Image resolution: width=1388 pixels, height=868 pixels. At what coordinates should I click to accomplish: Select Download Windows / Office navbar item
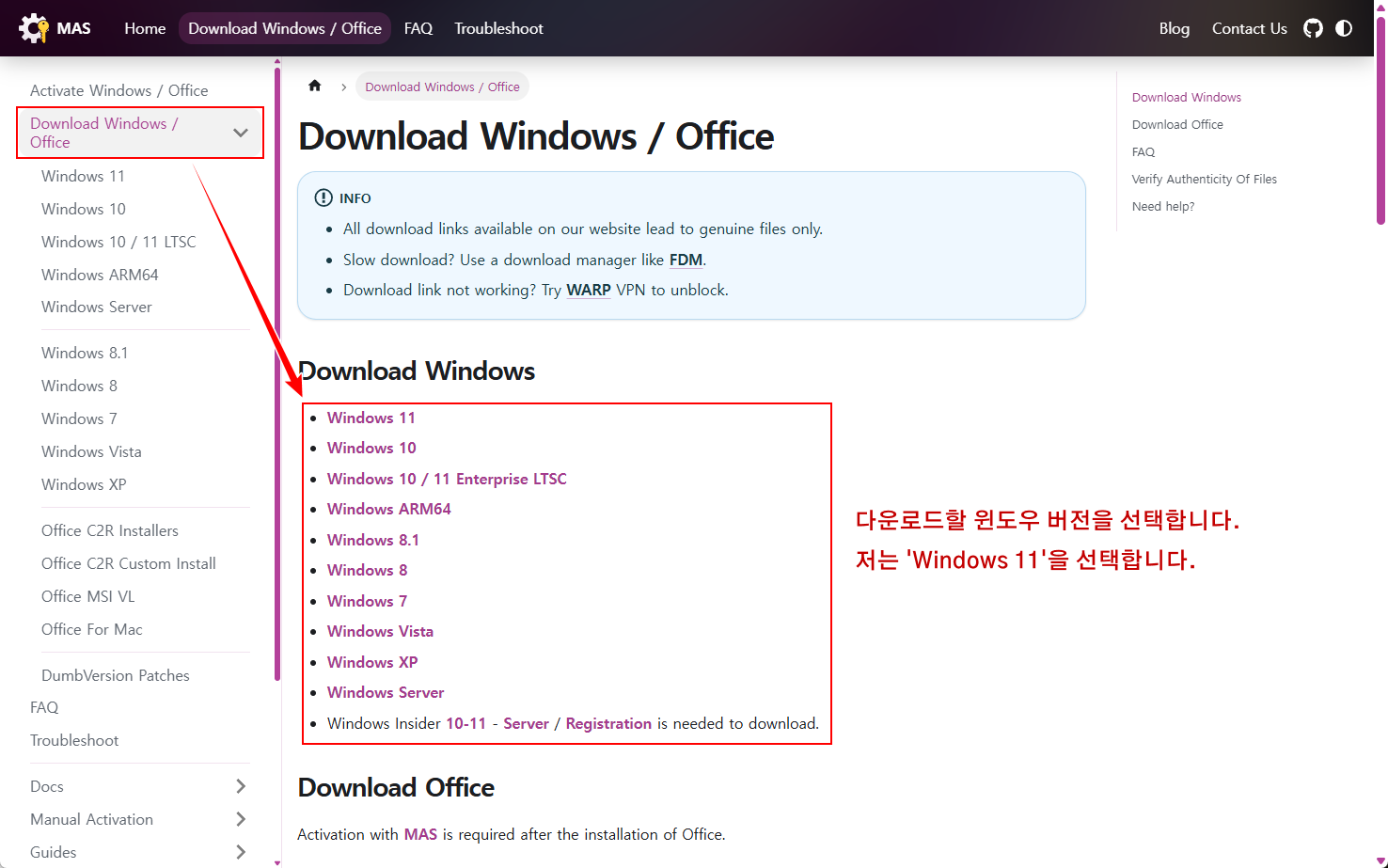(x=285, y=28)
